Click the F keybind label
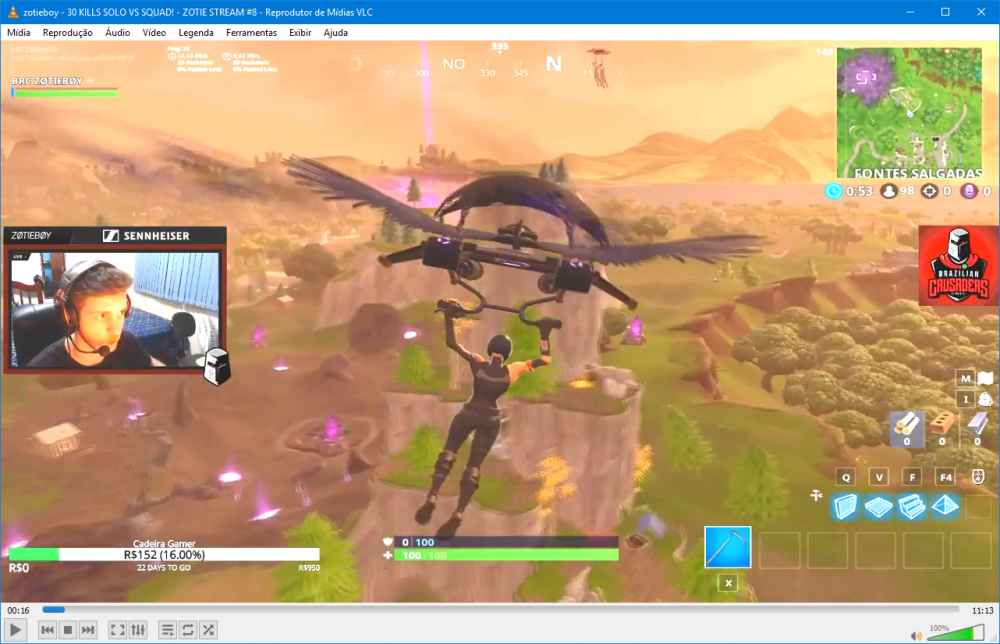Screen dimensions: 1000x644 (x=912, y=477)
